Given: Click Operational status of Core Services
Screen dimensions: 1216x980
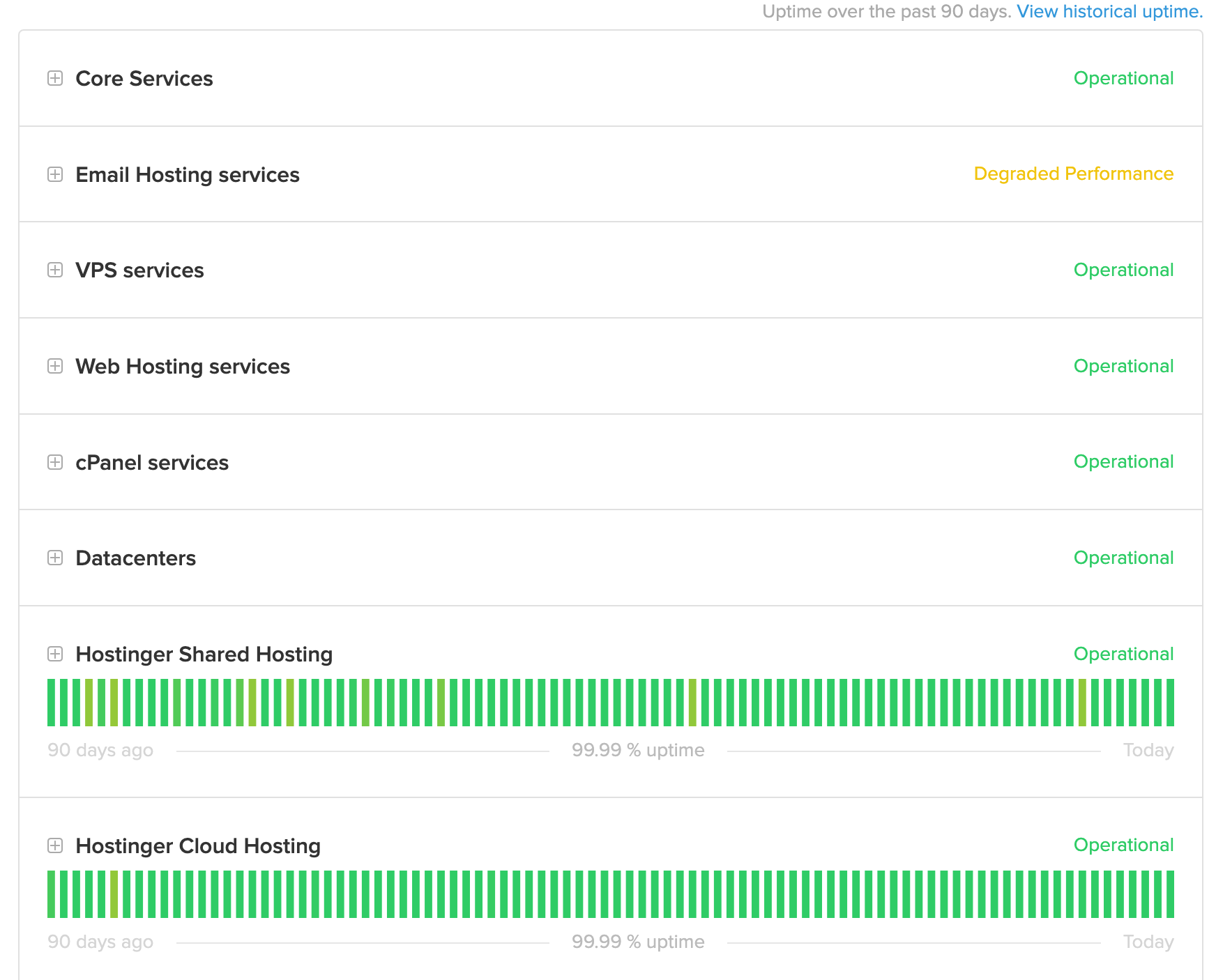Looking at the screenshot, I should pos(1123,78).
